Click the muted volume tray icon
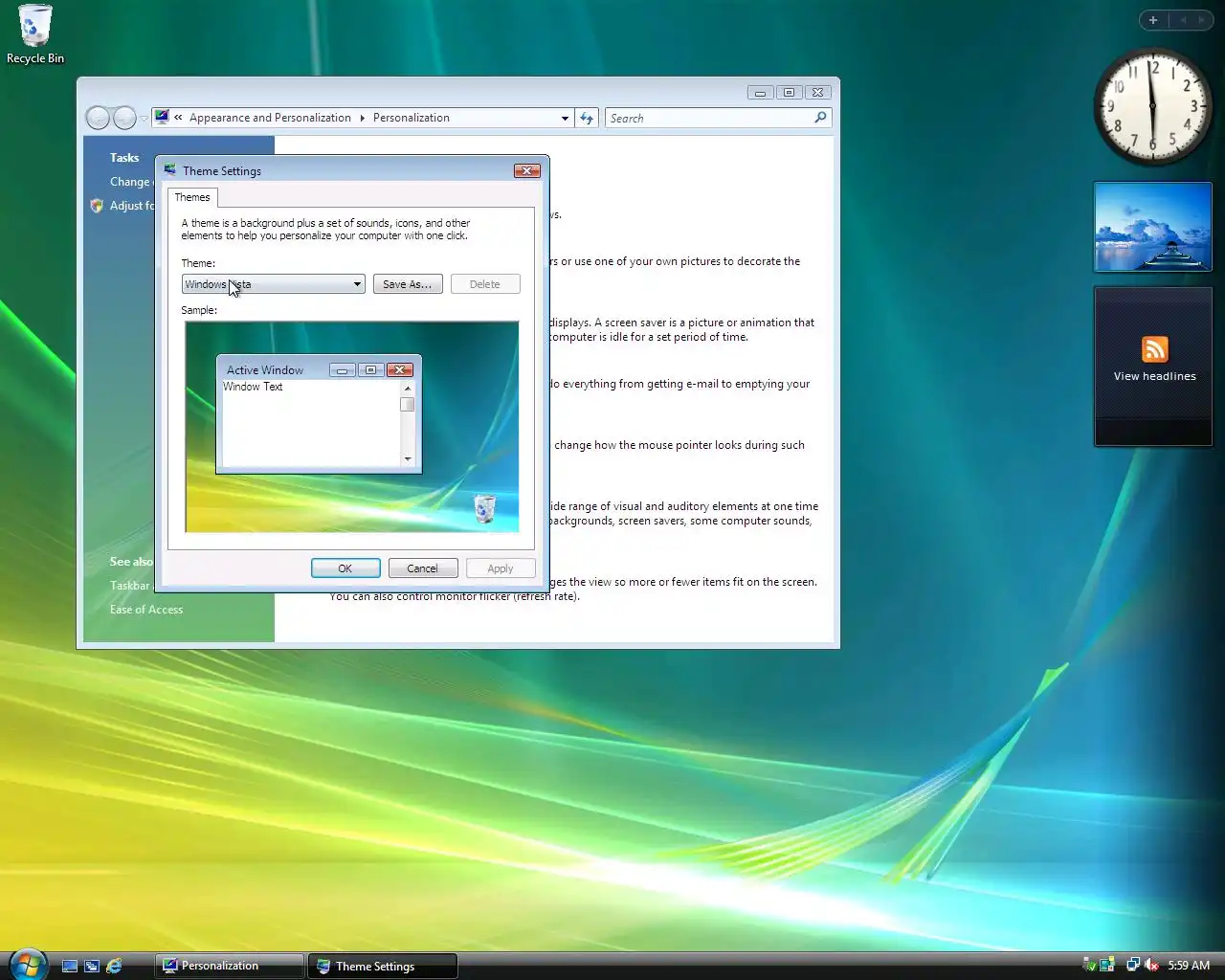 coord(1151,965)
